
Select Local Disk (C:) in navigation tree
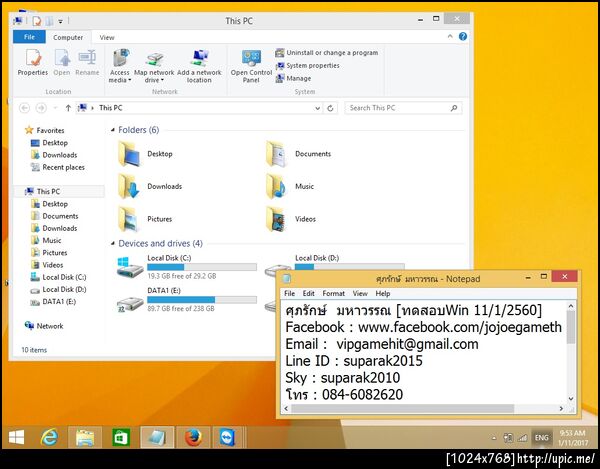[58, 277]
